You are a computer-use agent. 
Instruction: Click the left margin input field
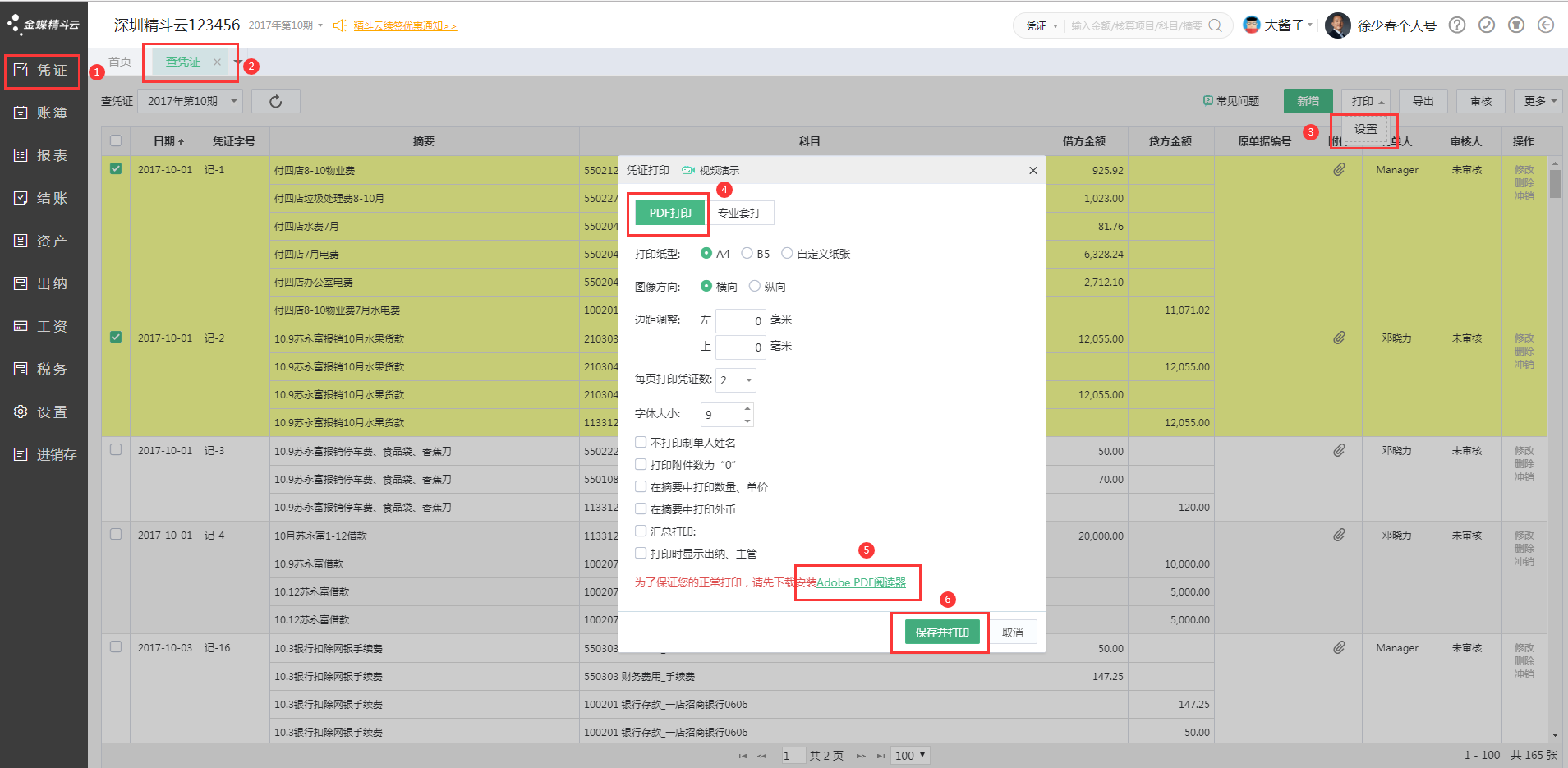tap(740, 321)
